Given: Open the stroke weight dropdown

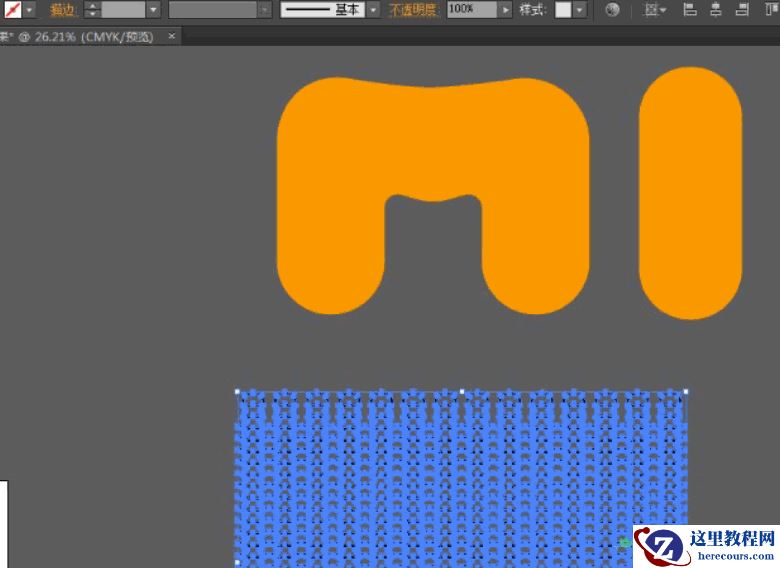Looking at the screenshot, I should [x=154, y=10].
